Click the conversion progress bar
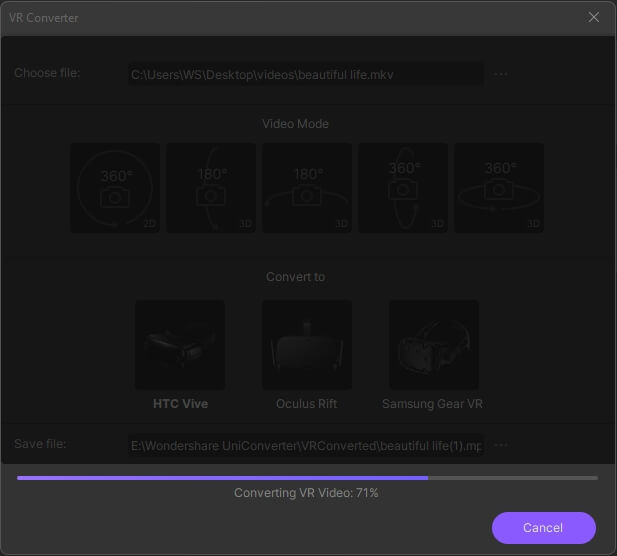617x556 pixels. 307,478
